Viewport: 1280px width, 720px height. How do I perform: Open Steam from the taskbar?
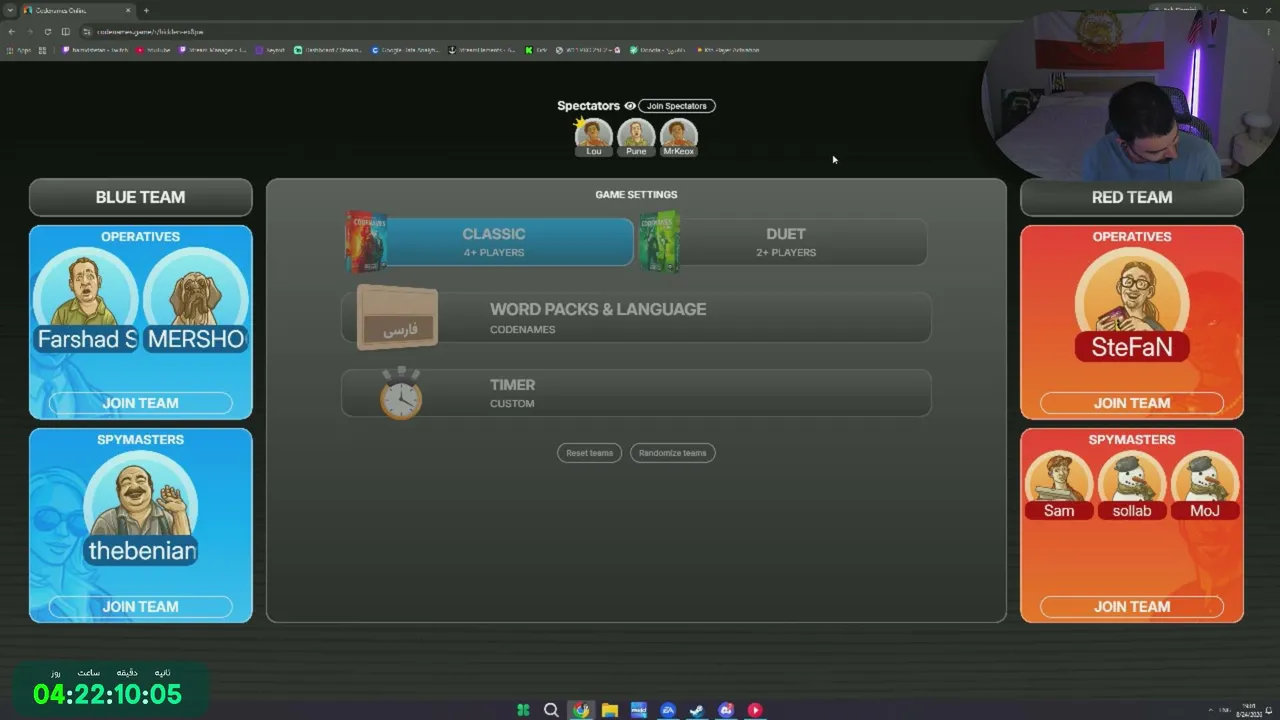(x=697, y=710)
